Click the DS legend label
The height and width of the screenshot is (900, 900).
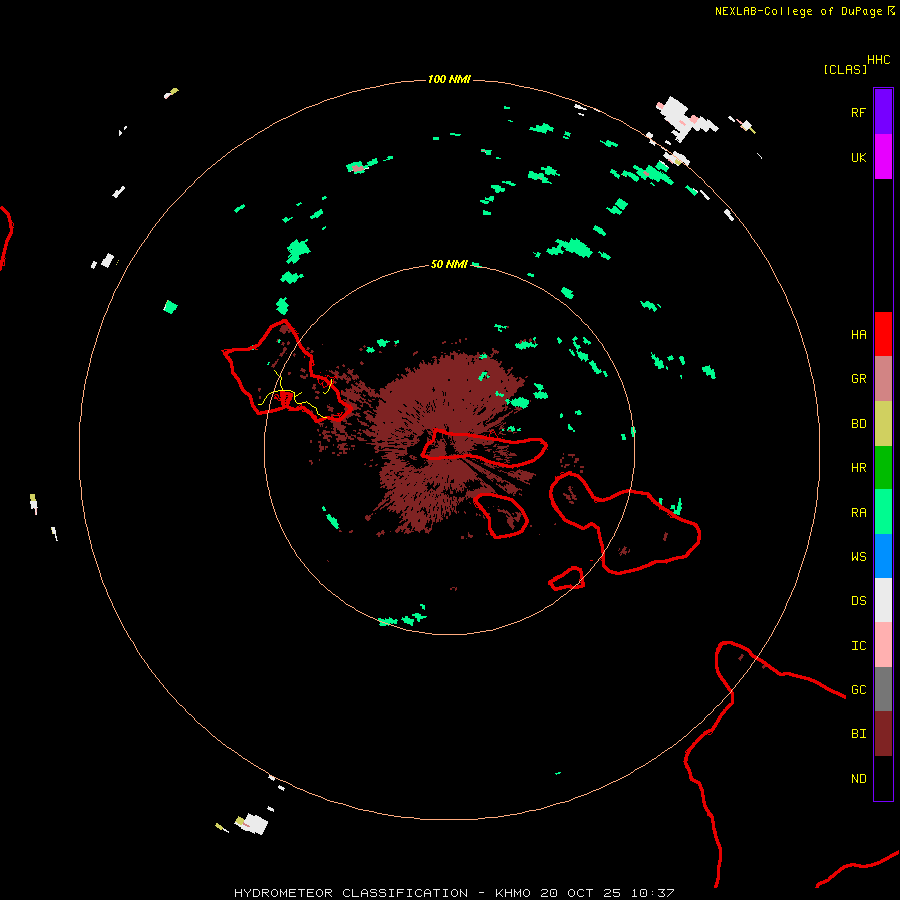[x=858, y=601]
